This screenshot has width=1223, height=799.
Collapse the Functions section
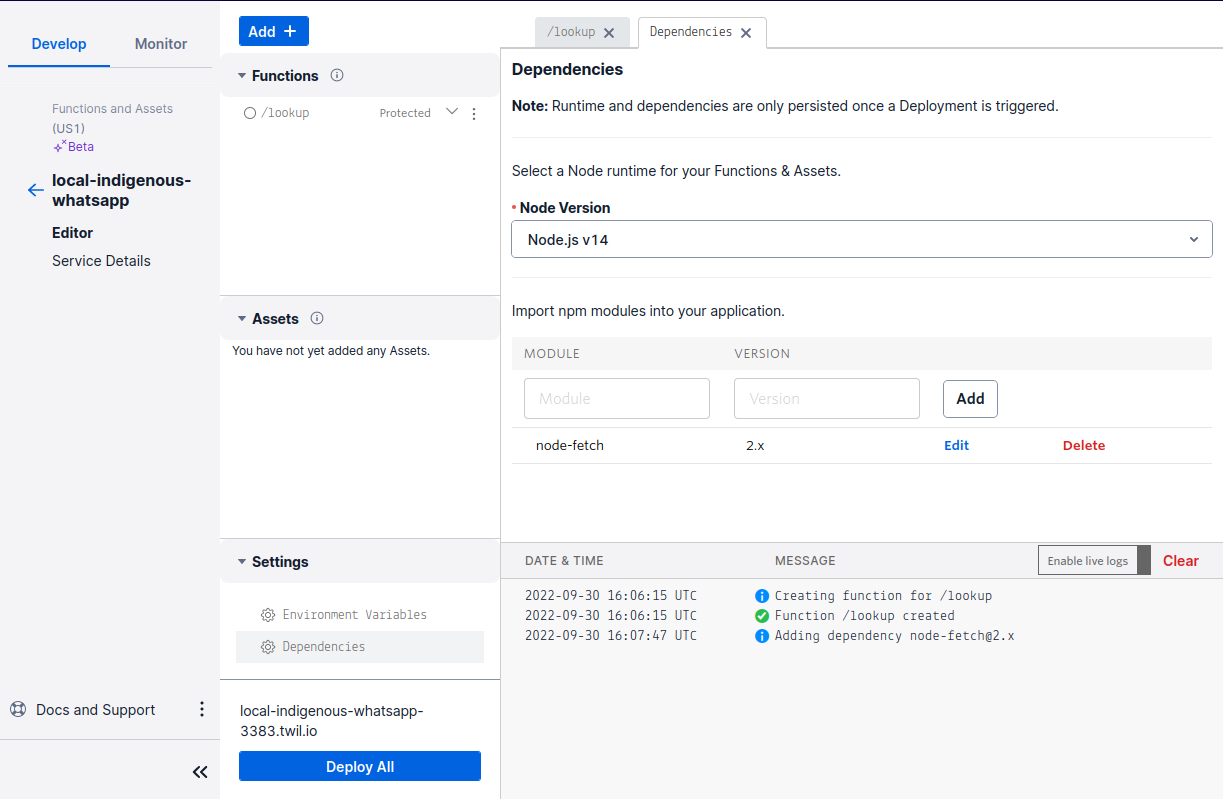pos(242,76)
